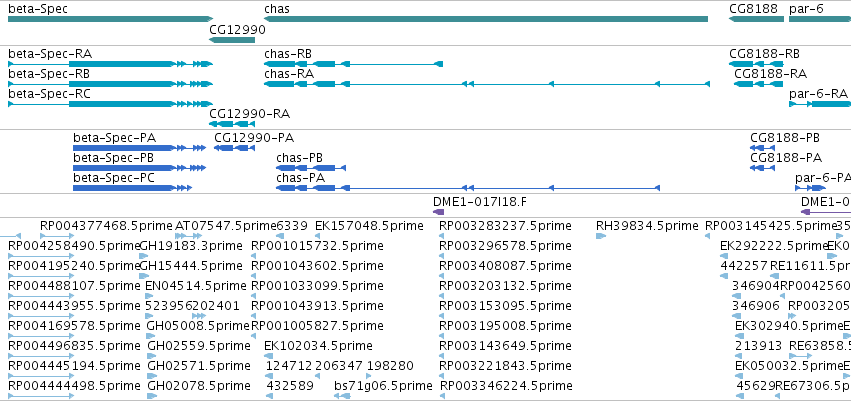Screen dimensions: 851x401
Task: Select the RP003283237.5prime EST marker
Action: coord(442,236)
